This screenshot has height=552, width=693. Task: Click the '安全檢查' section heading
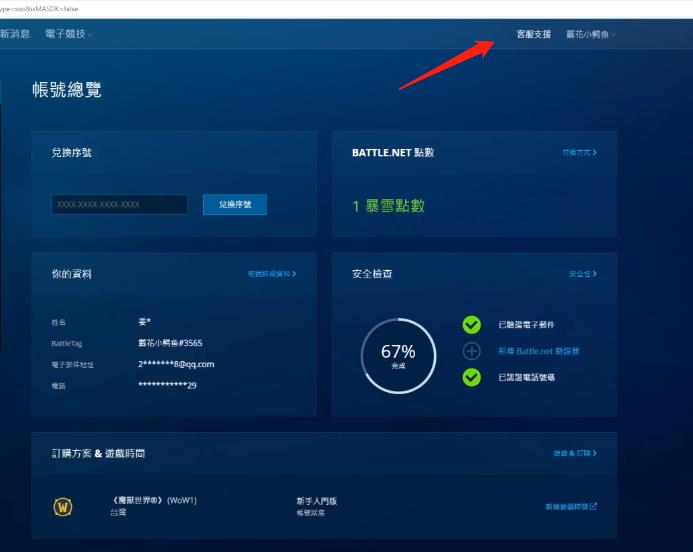pos(372,274)
